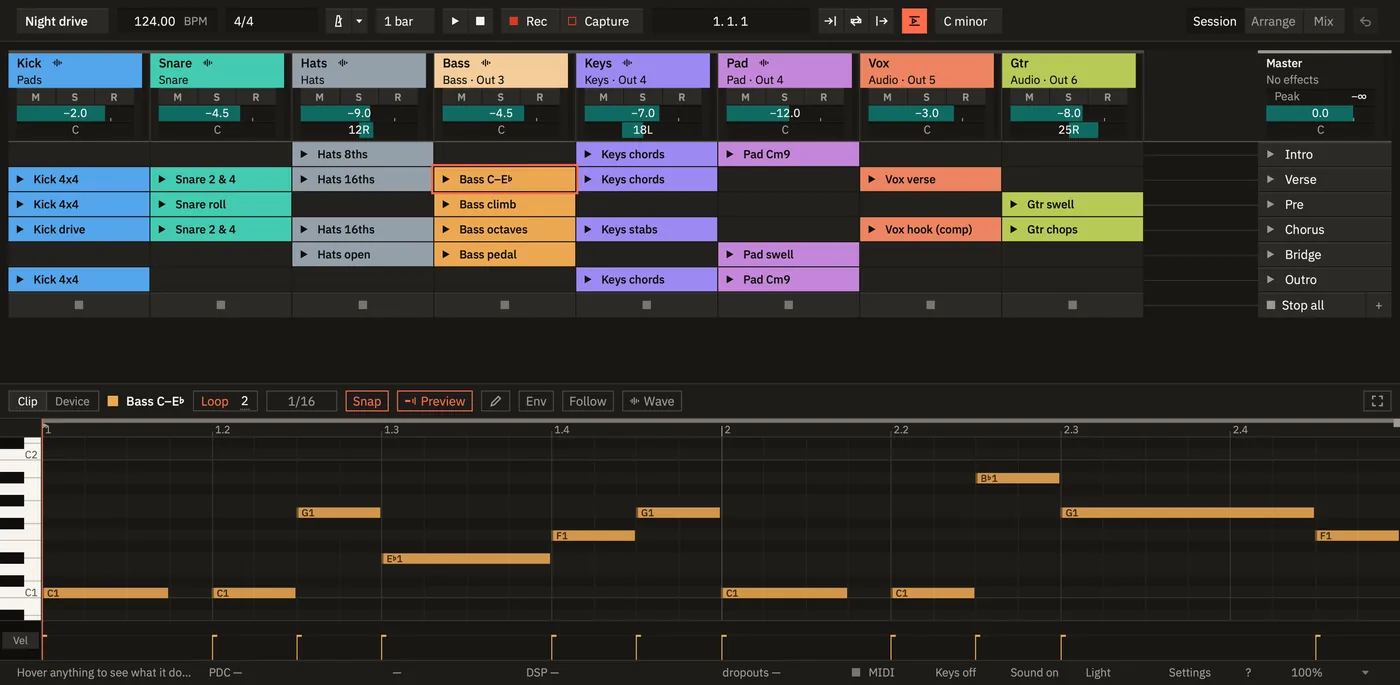Viewport: 1400px width, 685px height.
Task: Launch the Gtr swell clip
Action: tap(1014, 204)
